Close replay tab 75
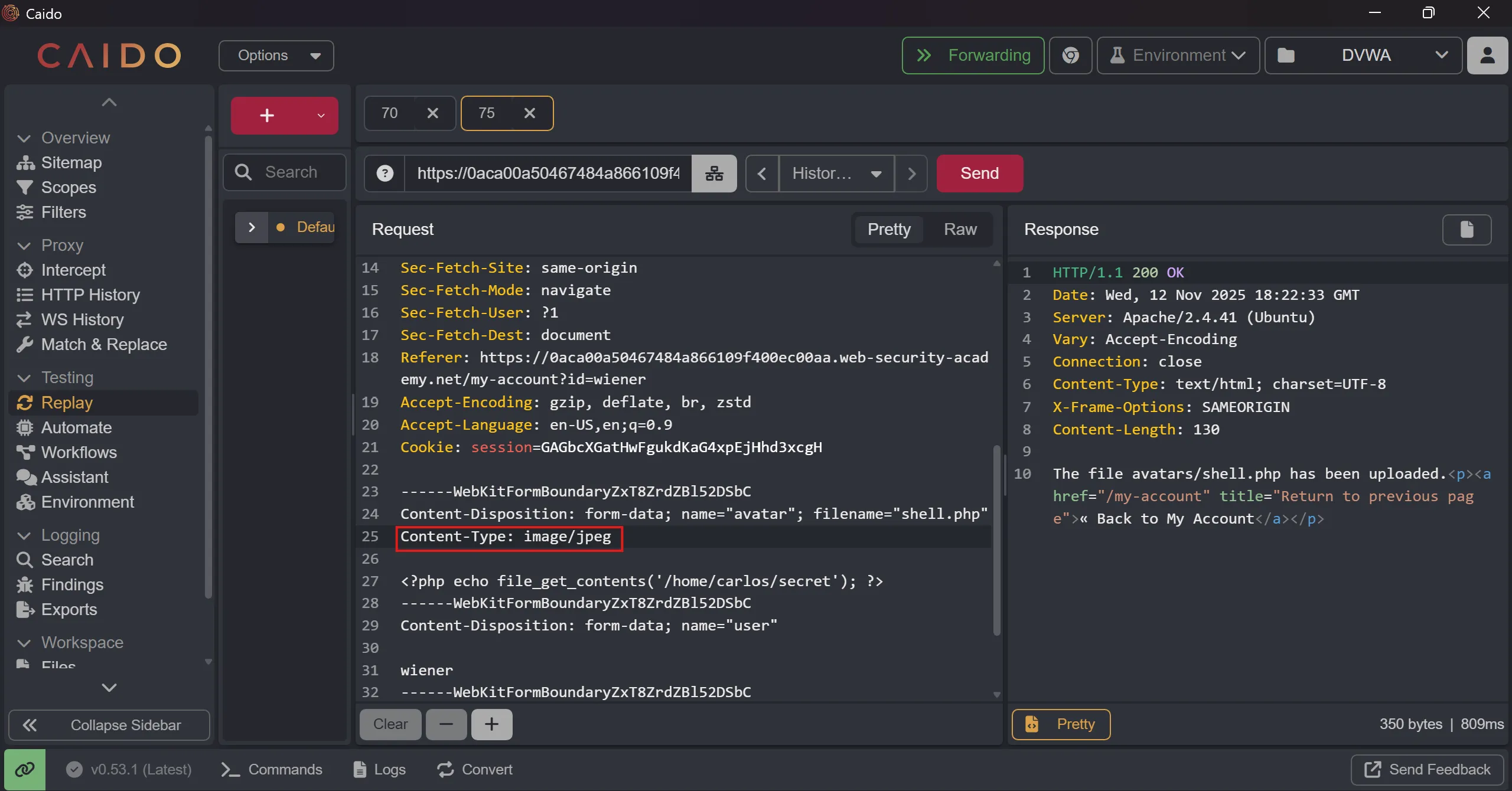1512x791 pixels. (x=530, y=113)
